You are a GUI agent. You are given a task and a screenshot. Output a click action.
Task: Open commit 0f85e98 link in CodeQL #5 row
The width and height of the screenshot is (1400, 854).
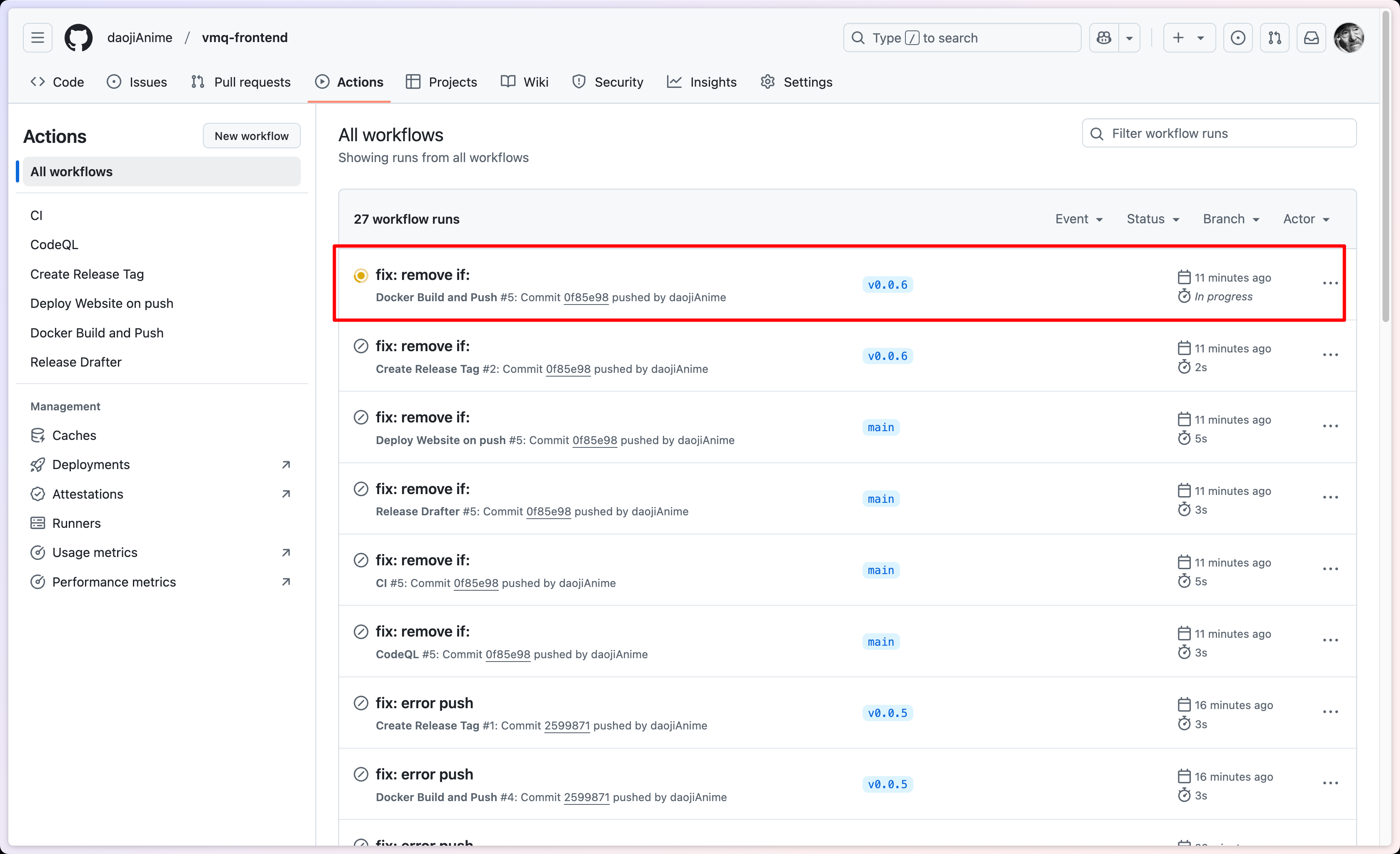507,654
